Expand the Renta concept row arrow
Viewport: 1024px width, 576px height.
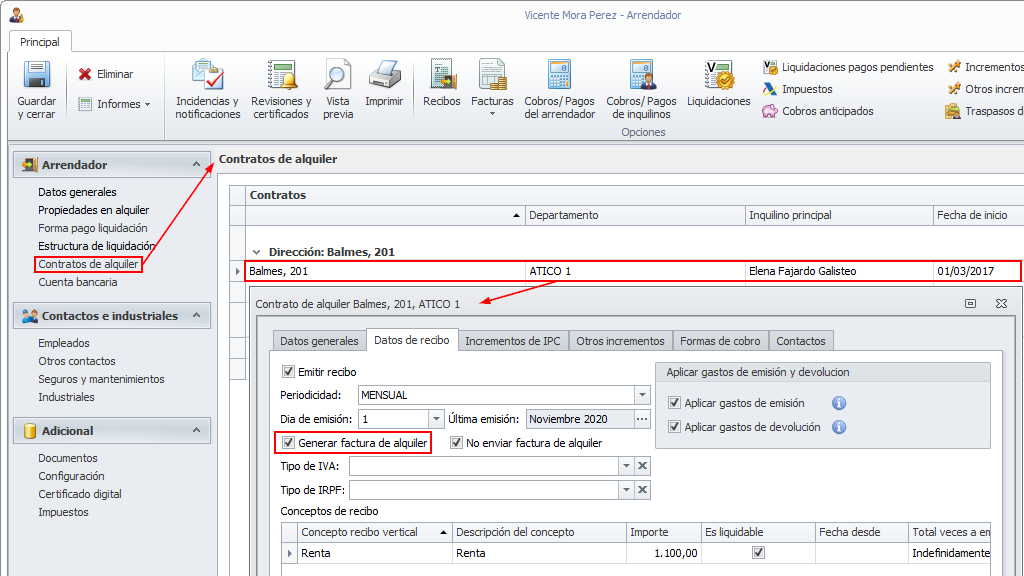point(290,553)
